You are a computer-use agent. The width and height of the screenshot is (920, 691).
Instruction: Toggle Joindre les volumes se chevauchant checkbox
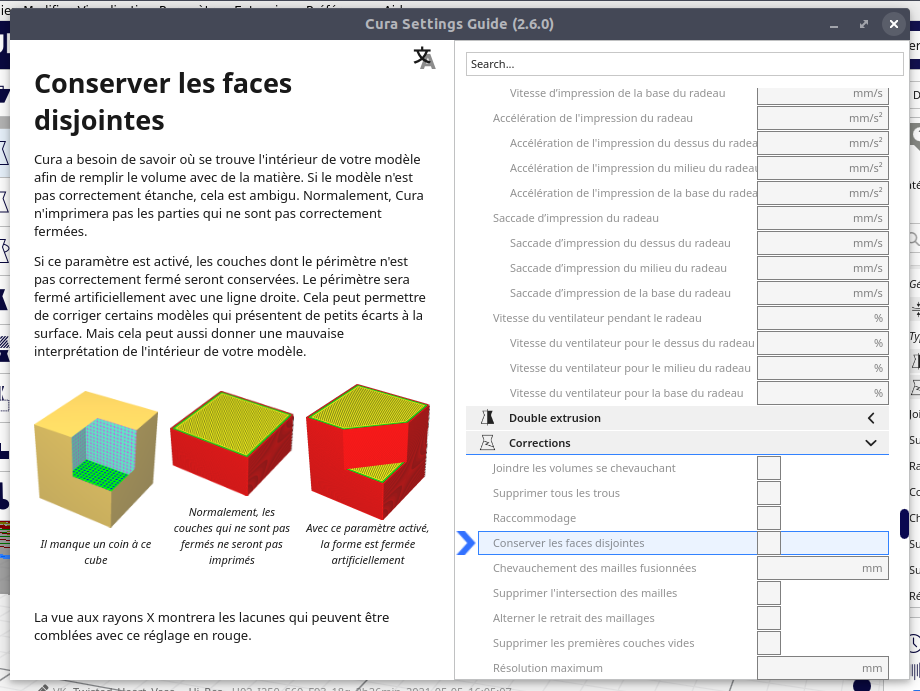point(769,468)
